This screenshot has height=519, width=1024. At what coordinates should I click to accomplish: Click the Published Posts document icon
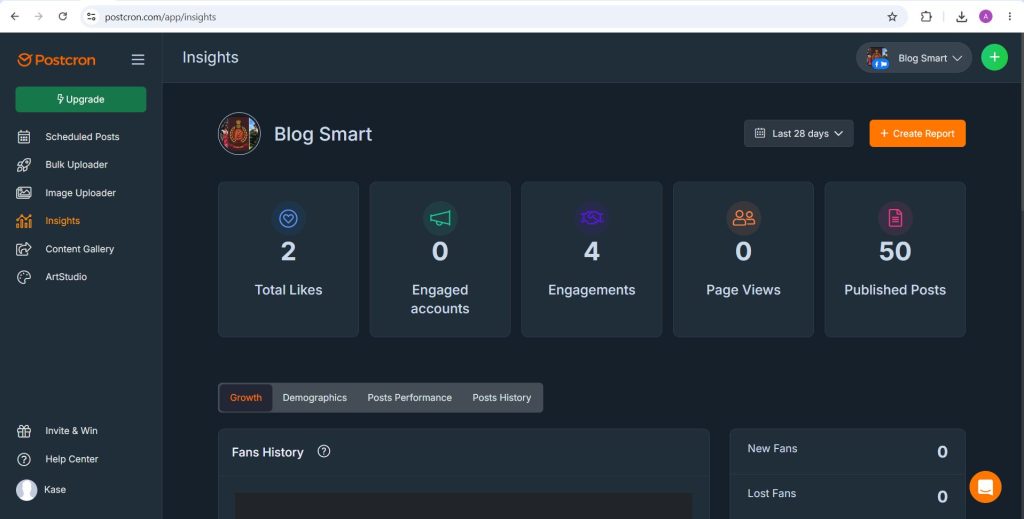tap(895, 218)
